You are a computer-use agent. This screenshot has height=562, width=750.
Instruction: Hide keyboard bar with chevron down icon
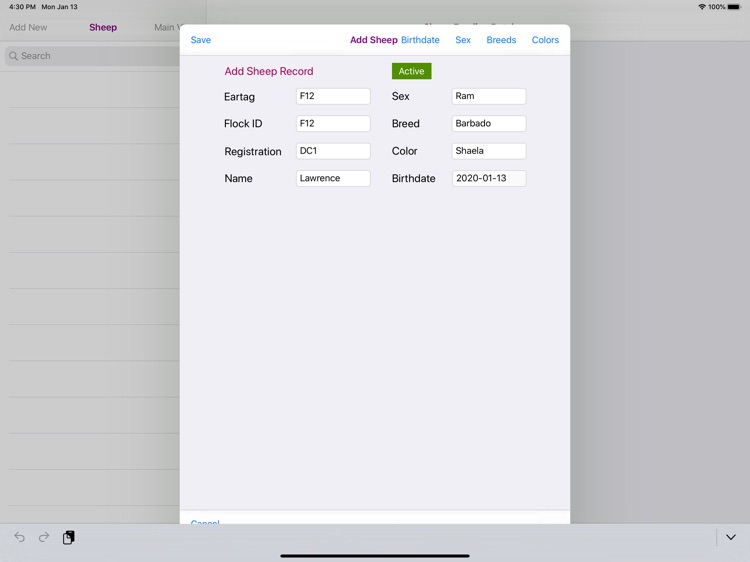coord(730,537)
